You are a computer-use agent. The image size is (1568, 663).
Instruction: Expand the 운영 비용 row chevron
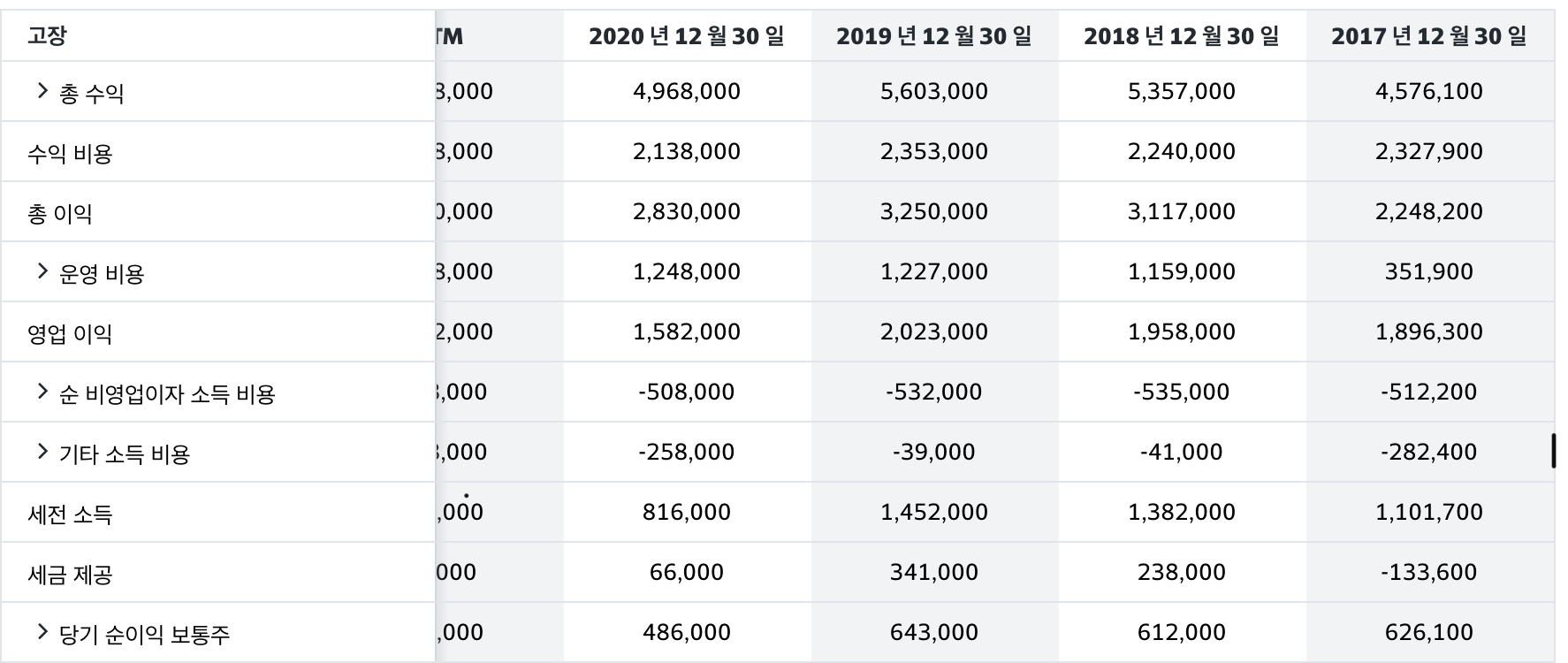pos(42,271)
